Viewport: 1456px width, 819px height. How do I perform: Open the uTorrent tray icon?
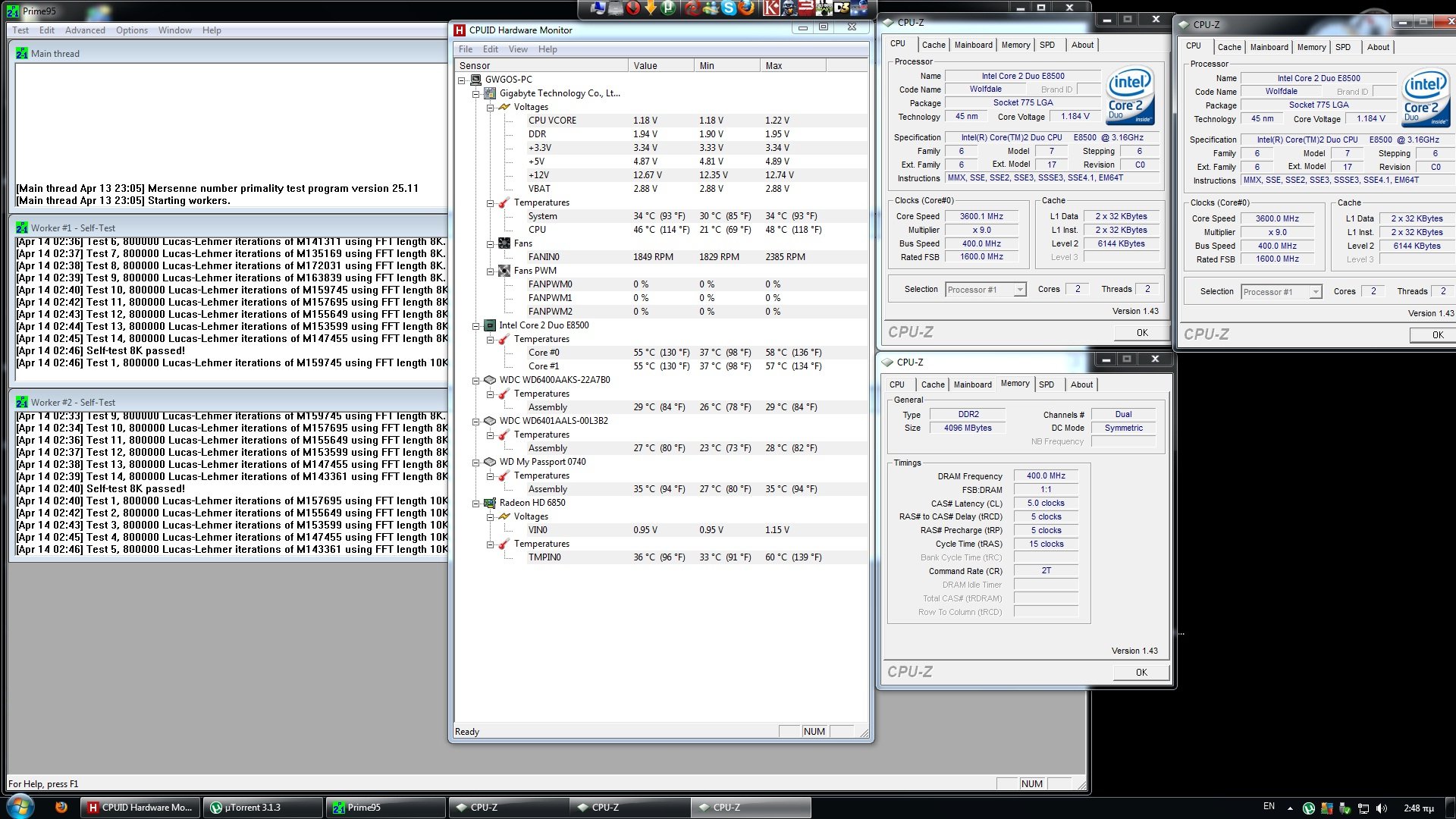(x=1309, y=808)
